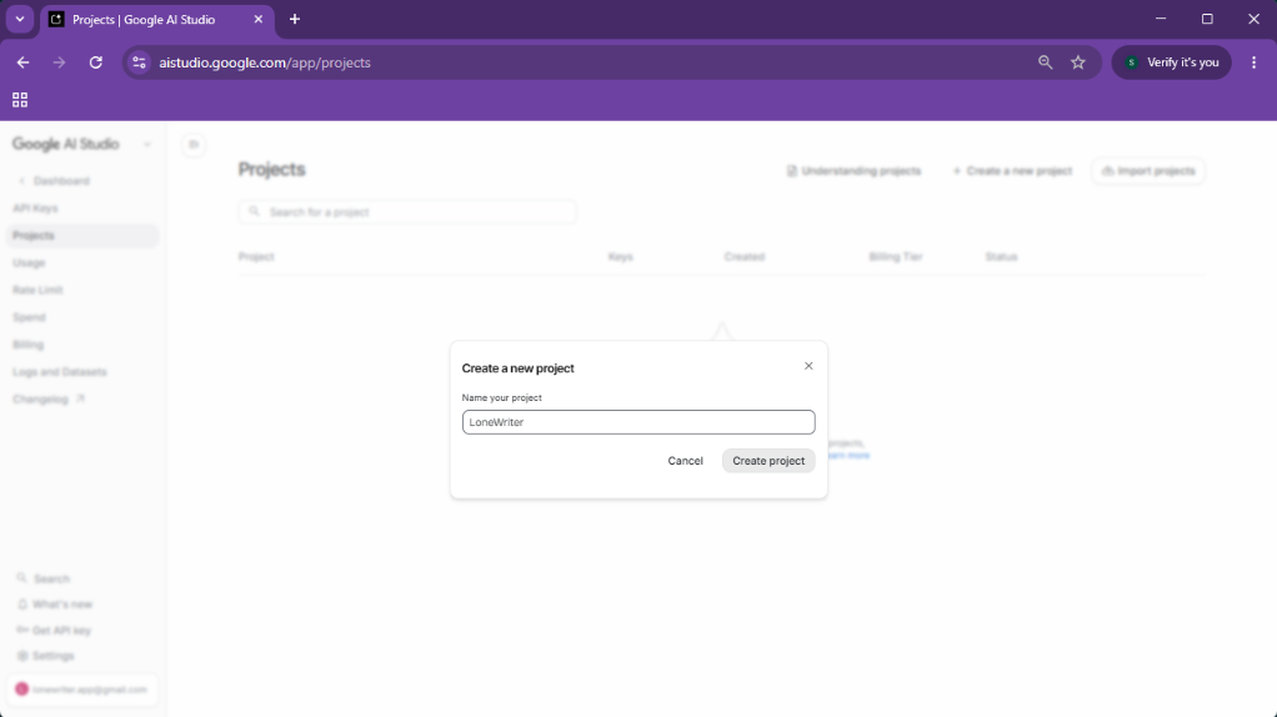The image size is (1277, 717).
Task: Open the Understanding projects link
Action: 853,171
